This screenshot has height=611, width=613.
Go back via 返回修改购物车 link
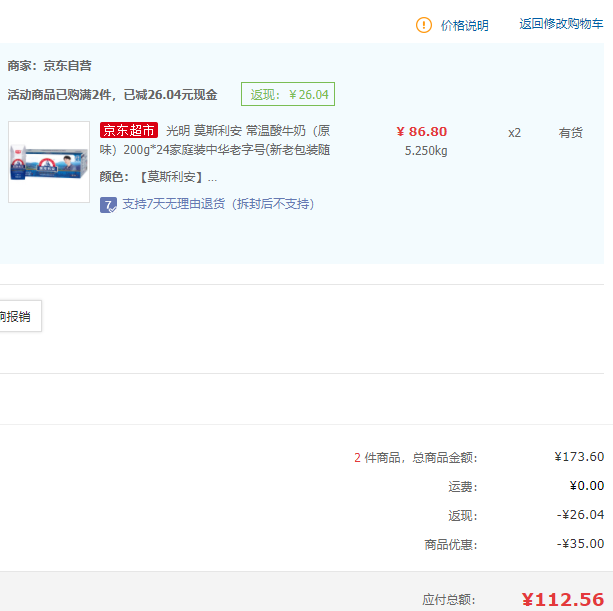point(560,24)
